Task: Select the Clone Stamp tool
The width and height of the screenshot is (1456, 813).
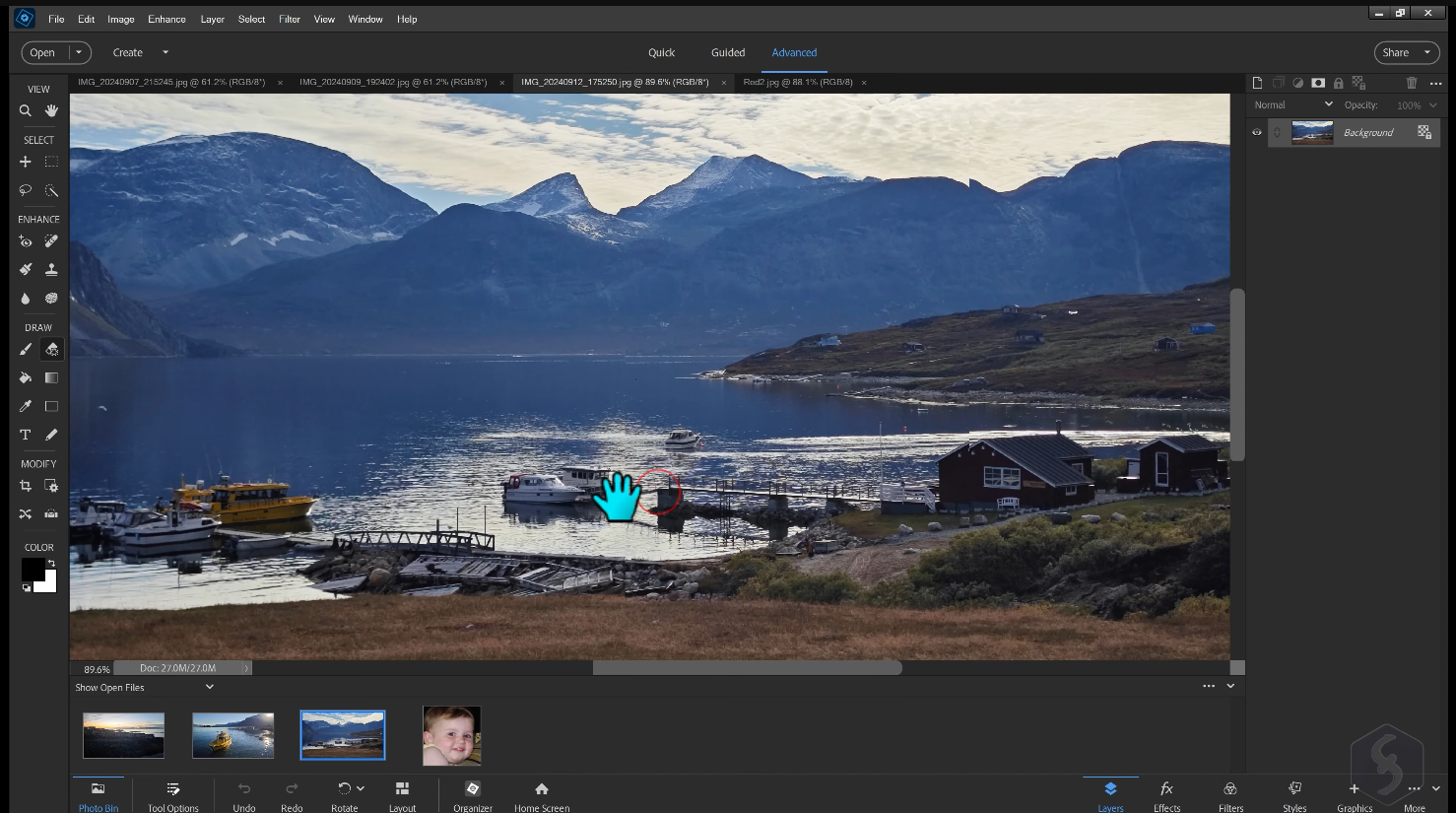Action: tap(51, 269)
